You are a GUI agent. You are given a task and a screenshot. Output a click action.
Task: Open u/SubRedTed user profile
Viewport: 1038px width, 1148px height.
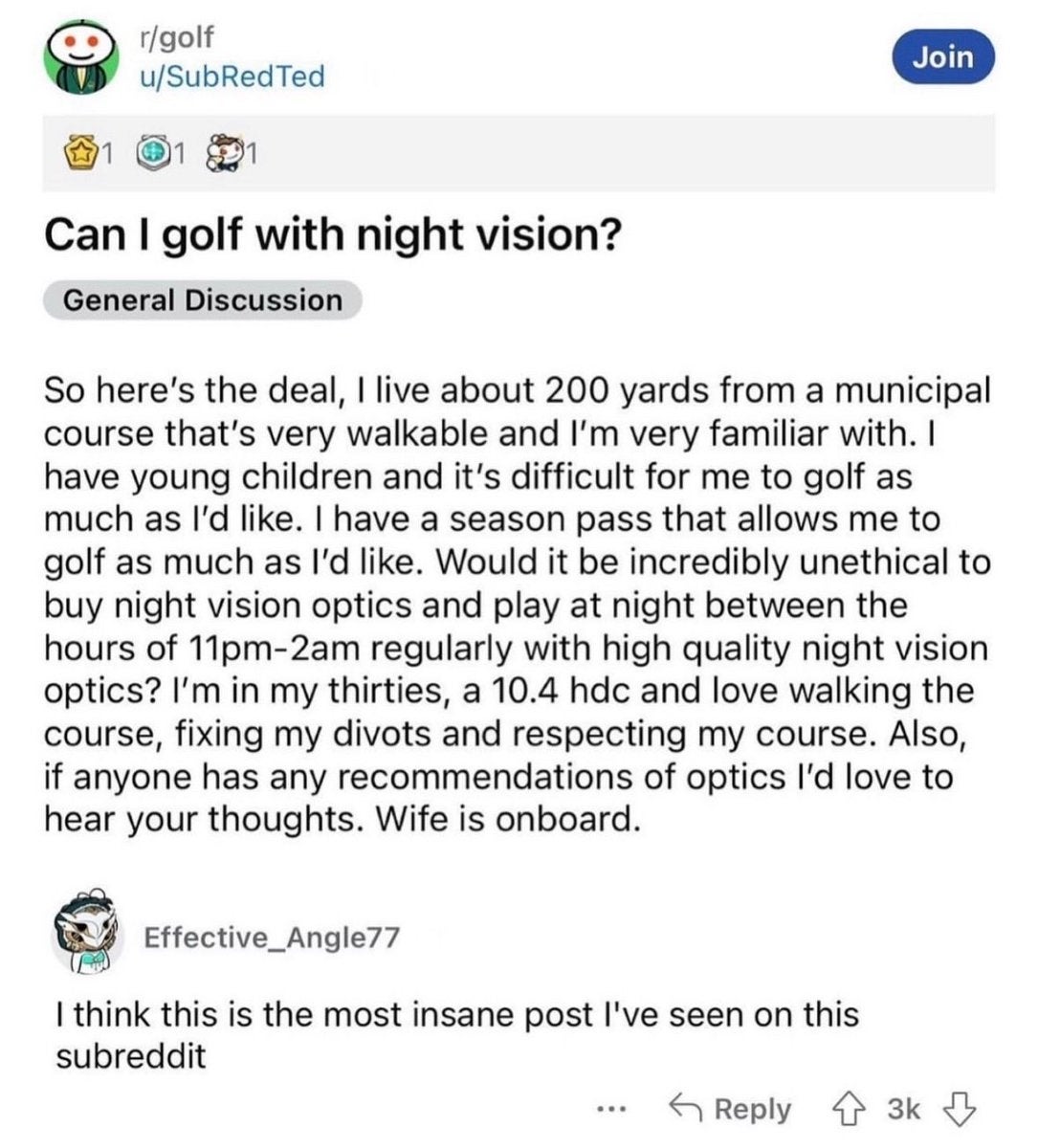click(231, 77)
